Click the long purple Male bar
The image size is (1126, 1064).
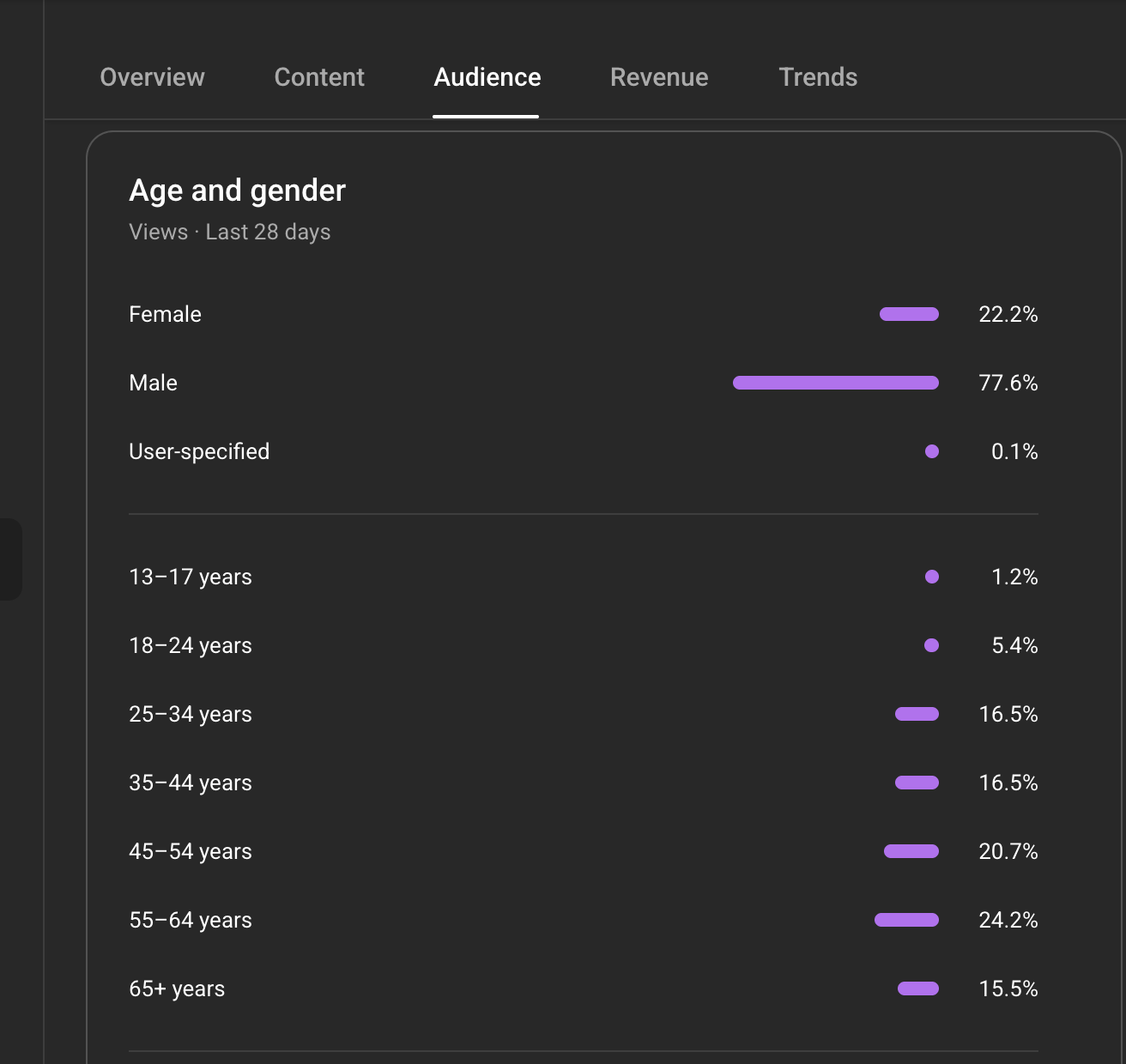click(x=835, y=383)
